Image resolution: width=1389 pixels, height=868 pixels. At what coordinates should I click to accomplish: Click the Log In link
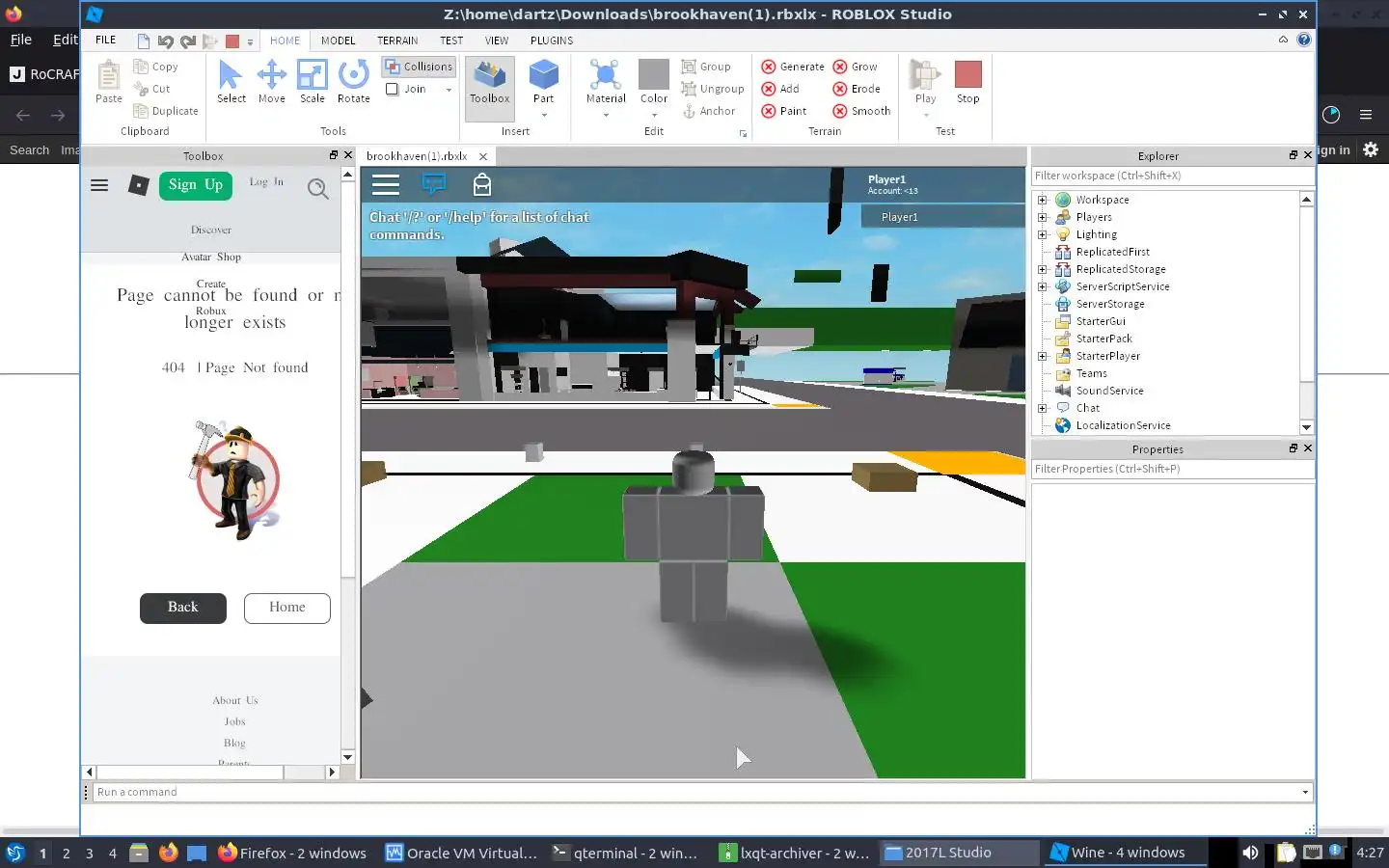[x=266, y=181]
